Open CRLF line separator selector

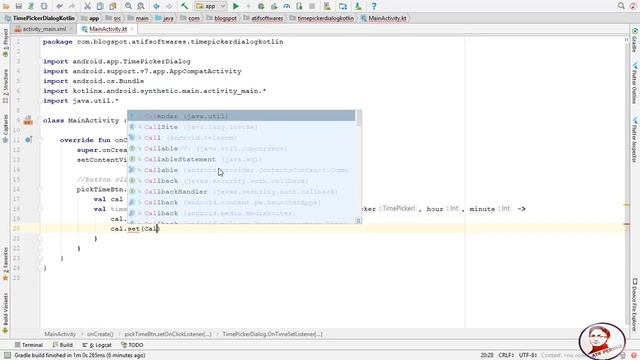click(x=506, y=355)
